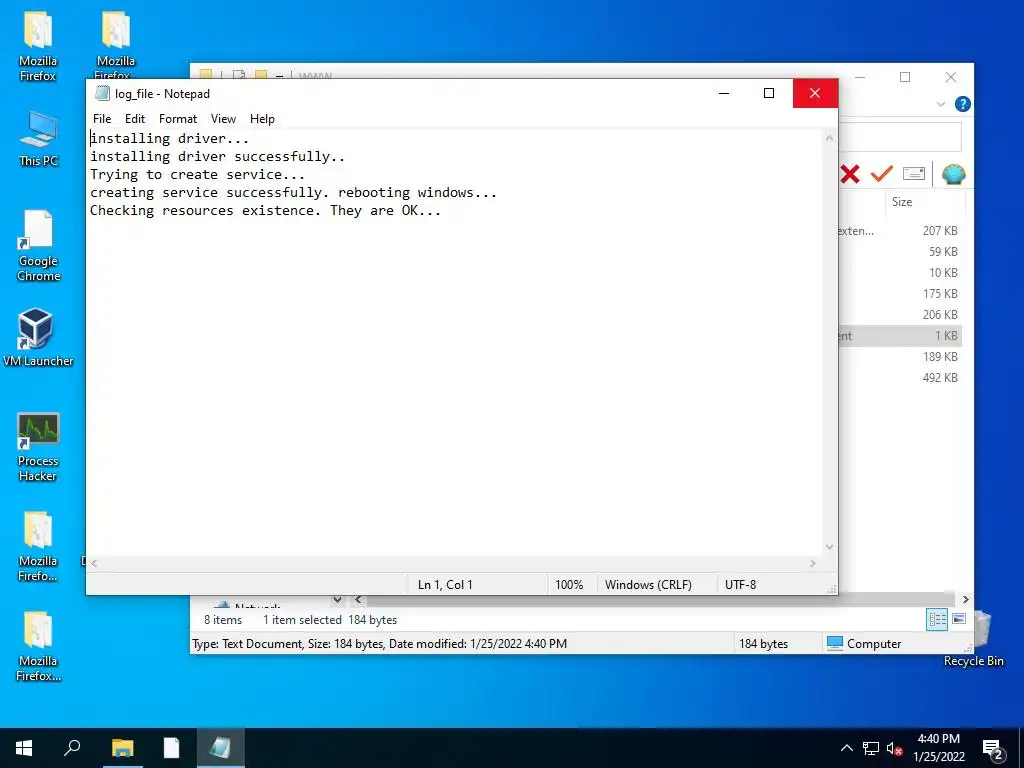Click the Explorer search box
This screenshot has width=1024, height=768.
[x=899, y=137]
